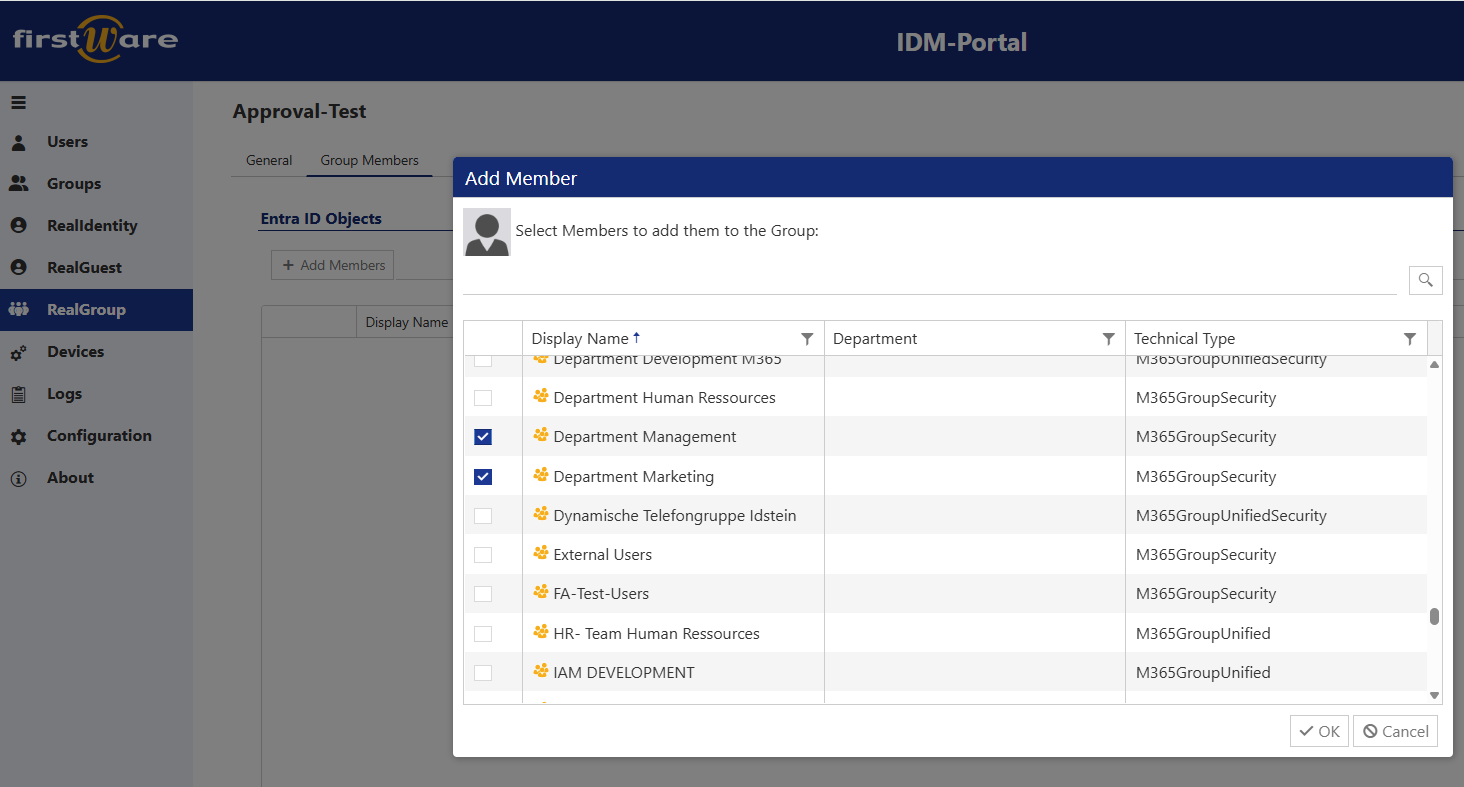Confirm selection with the OK button
Image resolution: width=1464 pixels, height=787 pixels.
pyautogui.click(x=1319, y=731)
